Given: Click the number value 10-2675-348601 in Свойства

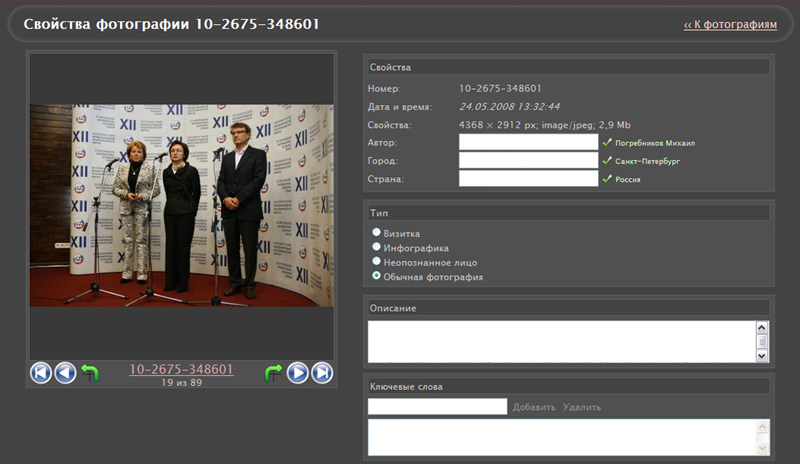Looking at the screenshot, I should click(500, 88).
